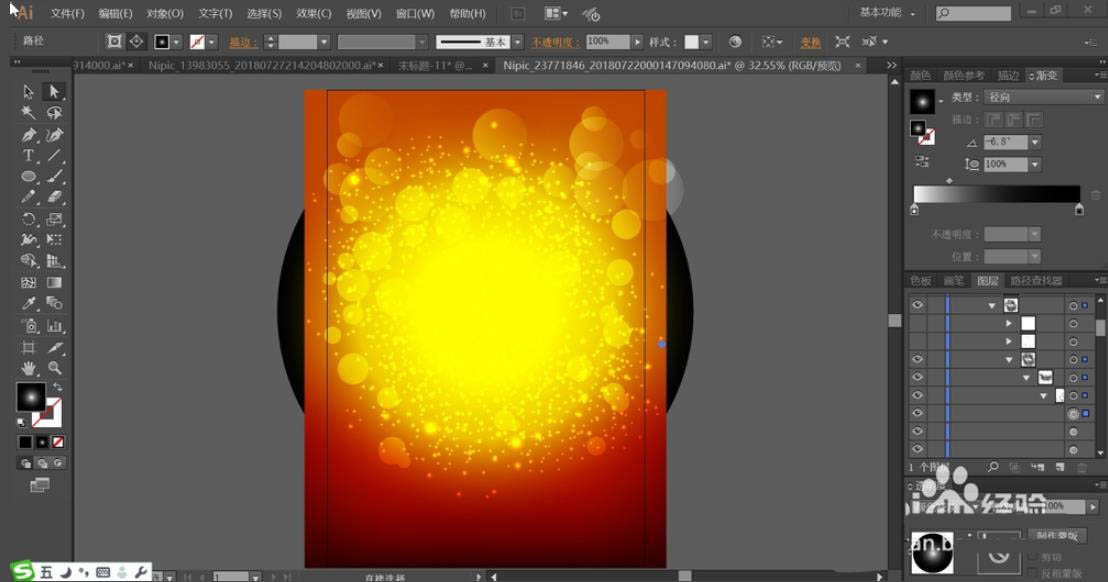
Task: Open stroke style 基本 dropdown
Action: 517,42
